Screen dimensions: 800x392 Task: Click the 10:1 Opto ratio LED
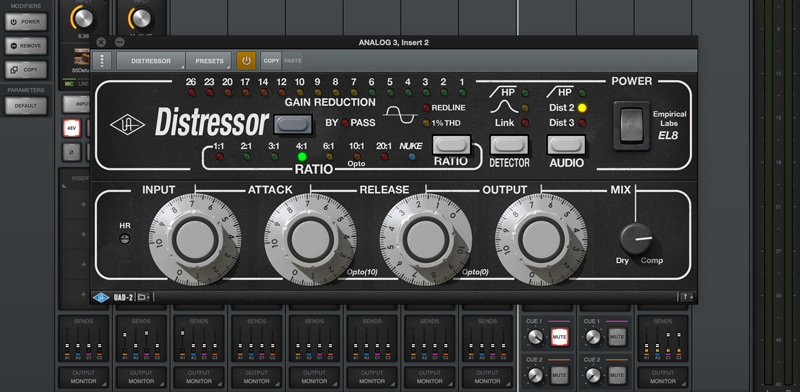pyautogui.click(x=357, y=156)
